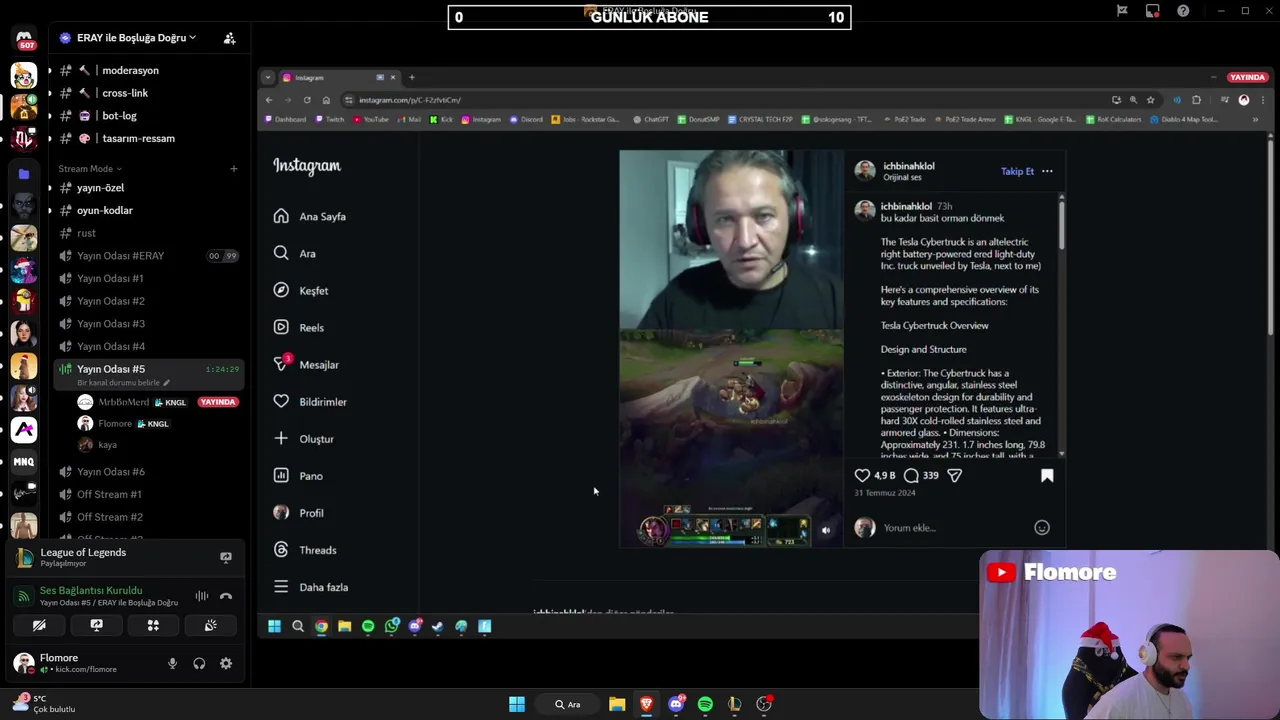This screenshot has width=1280, height=720.
Task: Click the Instagram logo
Action: (307, 166)
